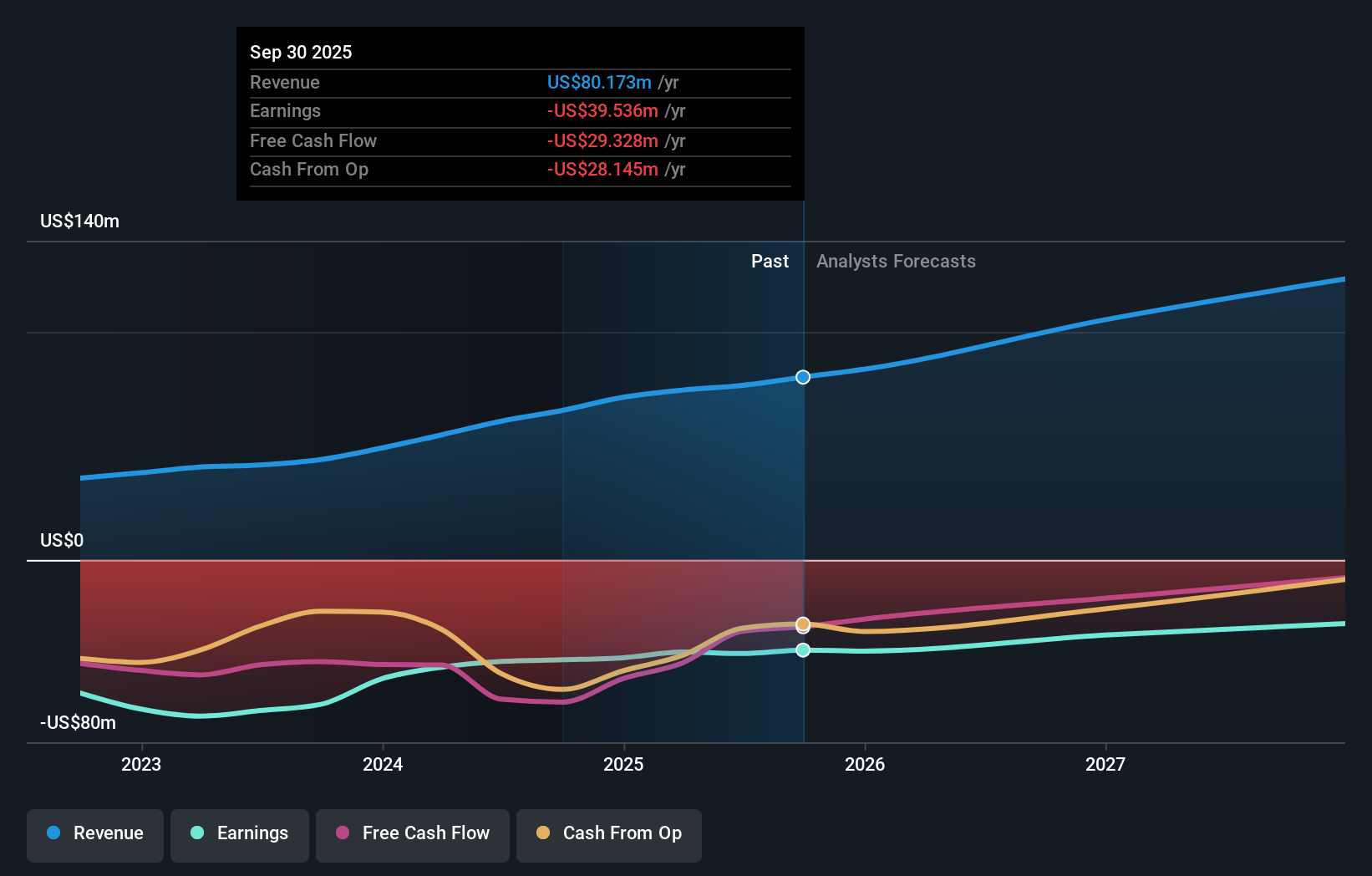The height and width of the screenshot is (876, 1372).
Task: Click the orange Cash From Op legend dot
Action: (542, 834)
